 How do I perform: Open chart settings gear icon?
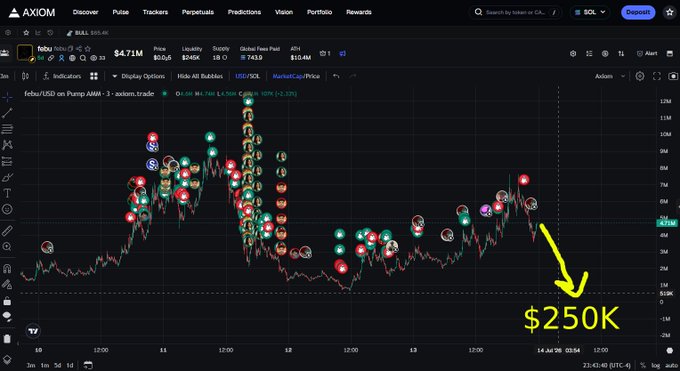coord(640,76)
